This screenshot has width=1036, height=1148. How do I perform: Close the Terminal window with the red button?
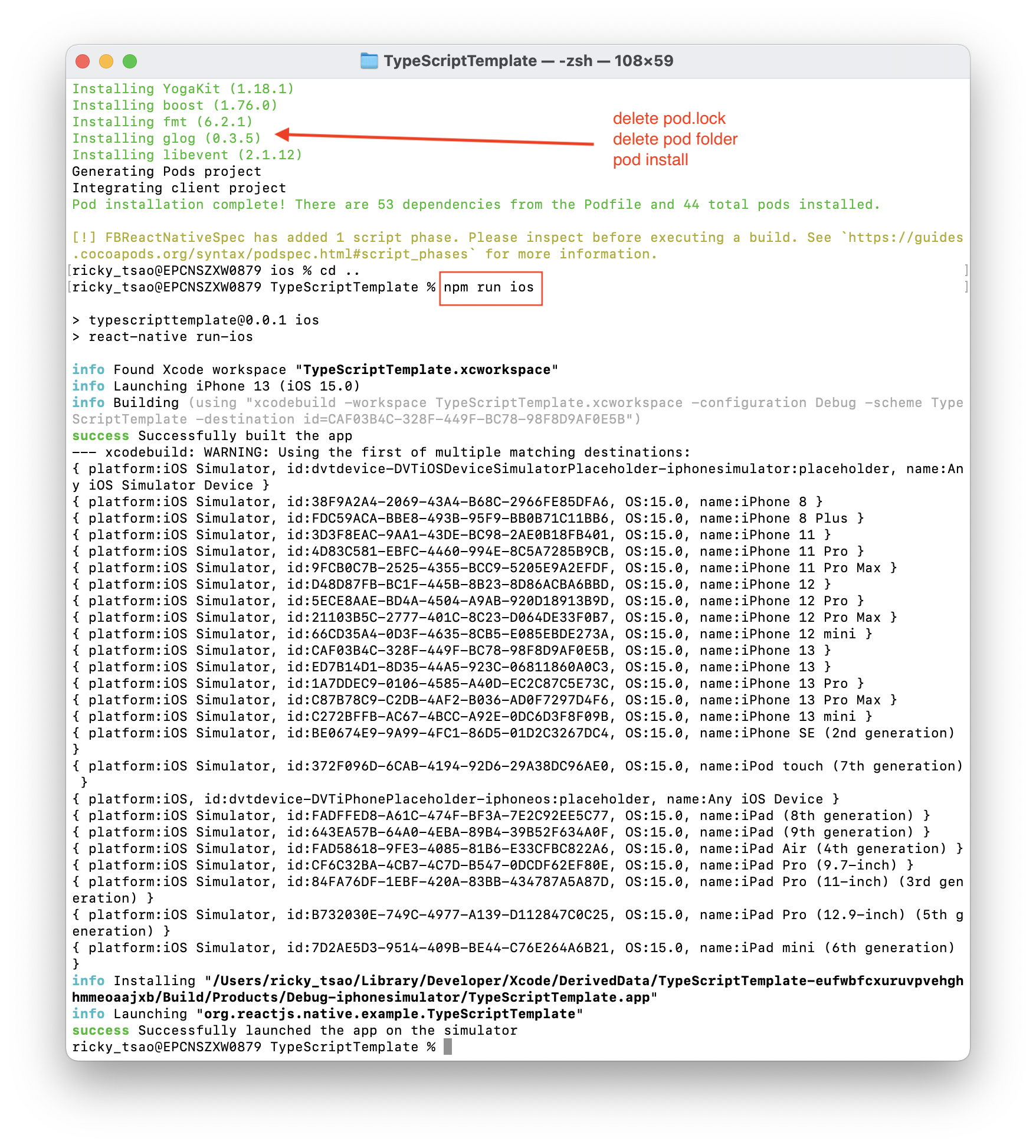(83, 61)
